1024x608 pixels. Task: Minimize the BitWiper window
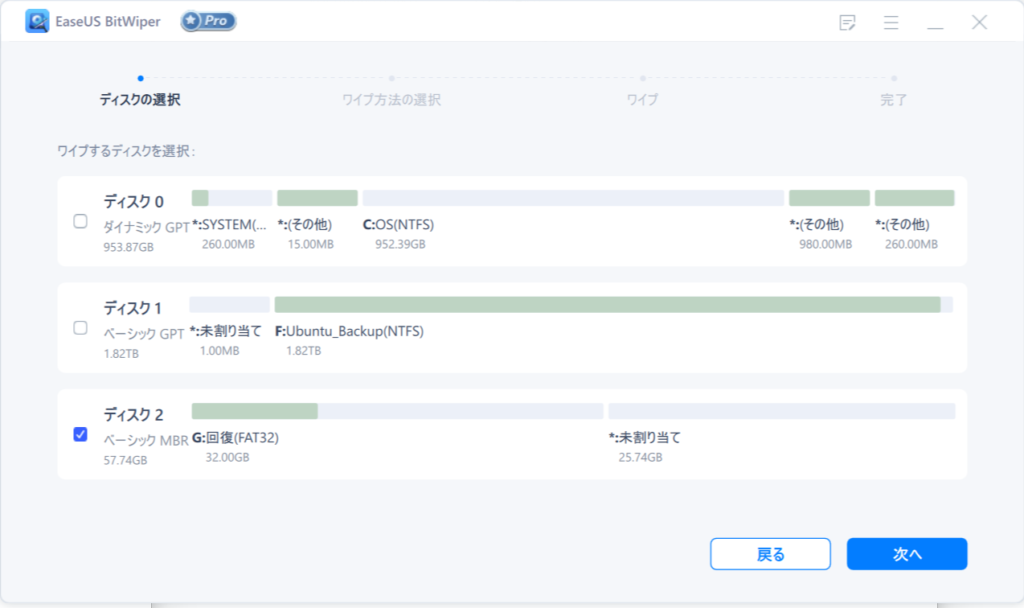[935, 22]
